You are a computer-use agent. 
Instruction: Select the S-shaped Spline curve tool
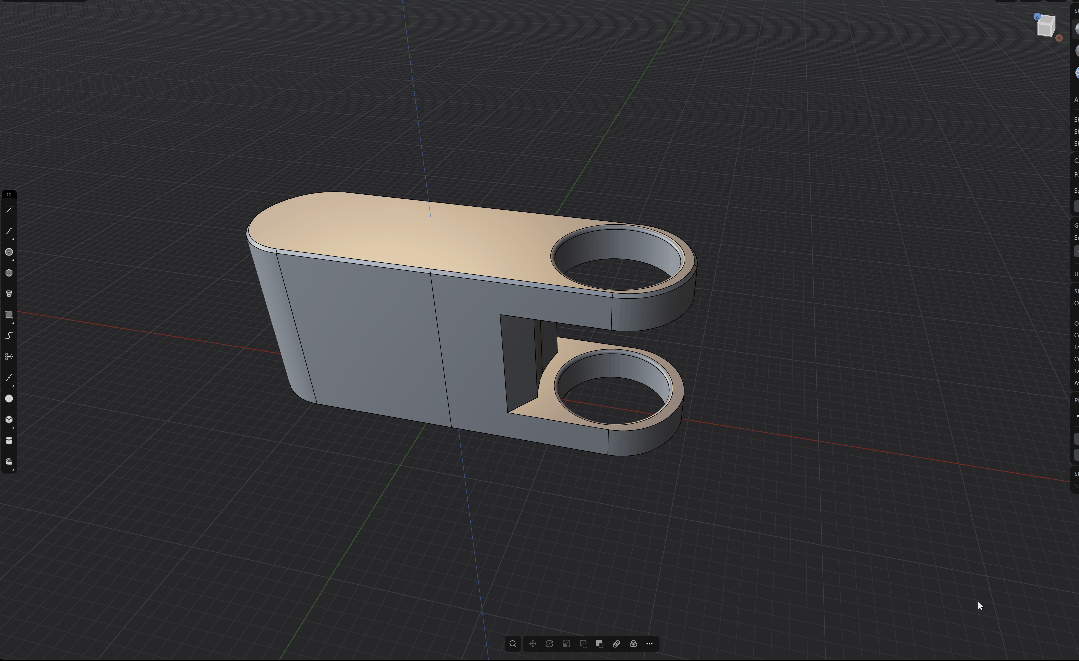tap(9, 336)
